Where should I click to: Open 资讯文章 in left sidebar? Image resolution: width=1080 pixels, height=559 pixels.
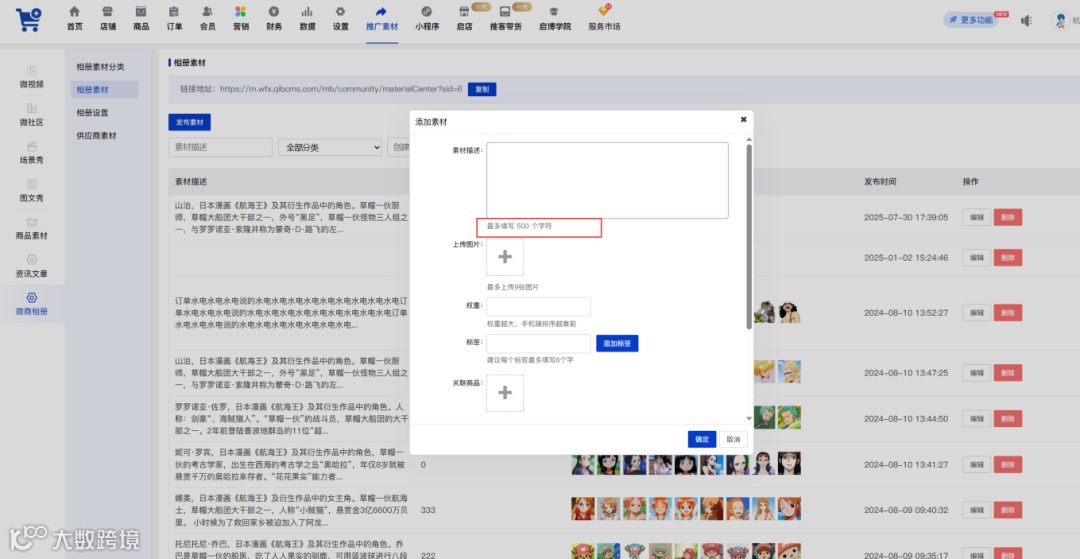pyautogui.click(x=32, y=266)
